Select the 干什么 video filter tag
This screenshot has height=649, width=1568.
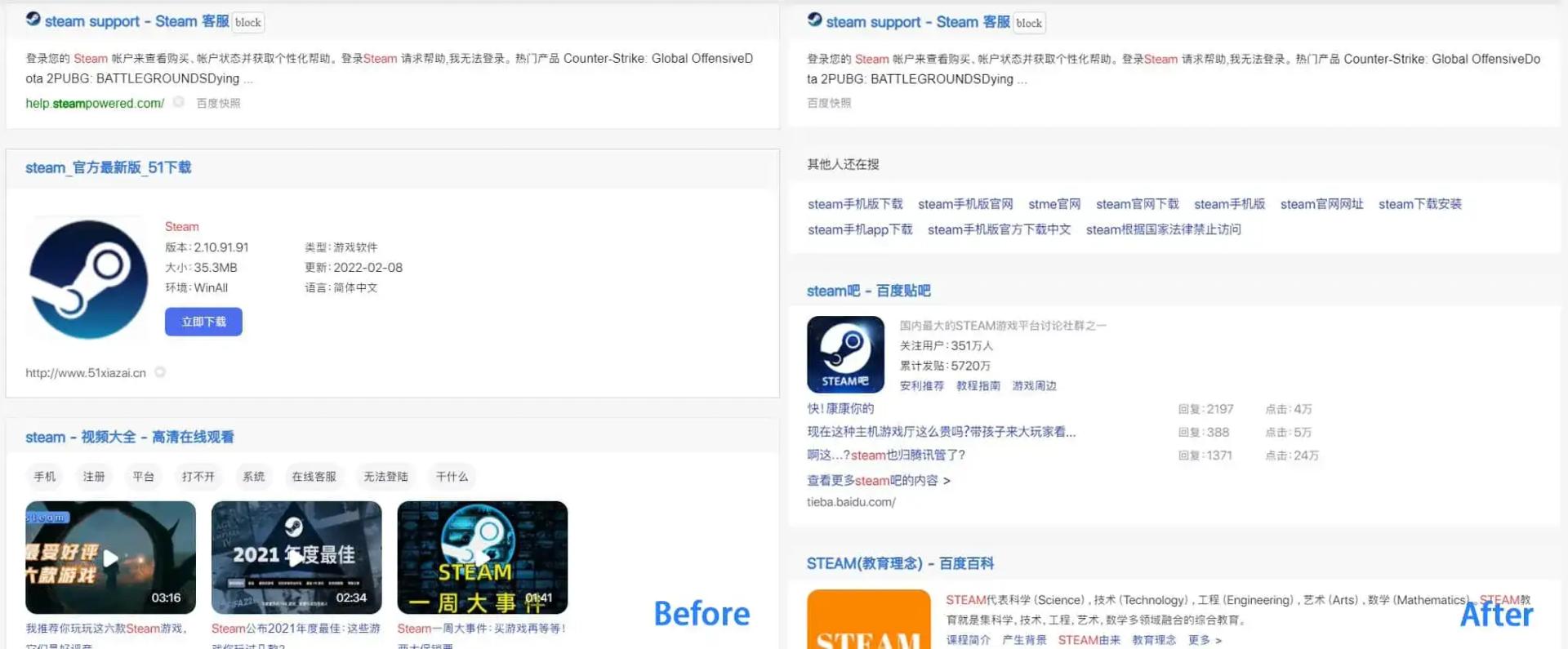pos(452,476)
